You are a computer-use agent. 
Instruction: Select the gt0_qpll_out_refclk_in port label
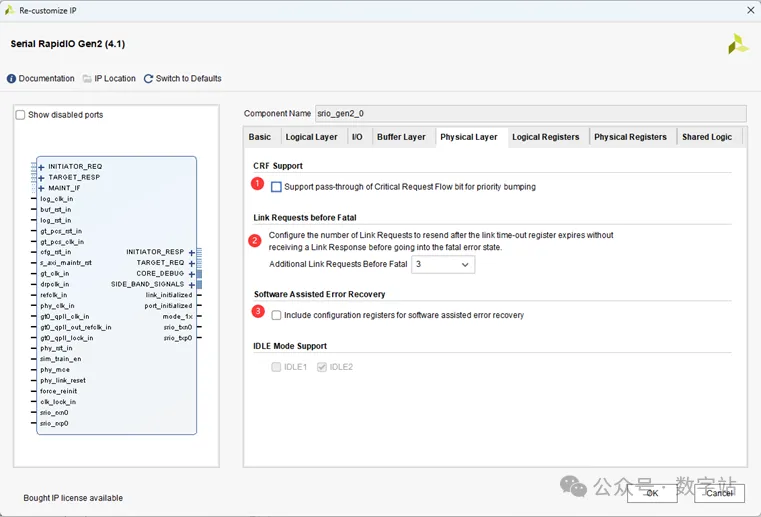[76, 327]
